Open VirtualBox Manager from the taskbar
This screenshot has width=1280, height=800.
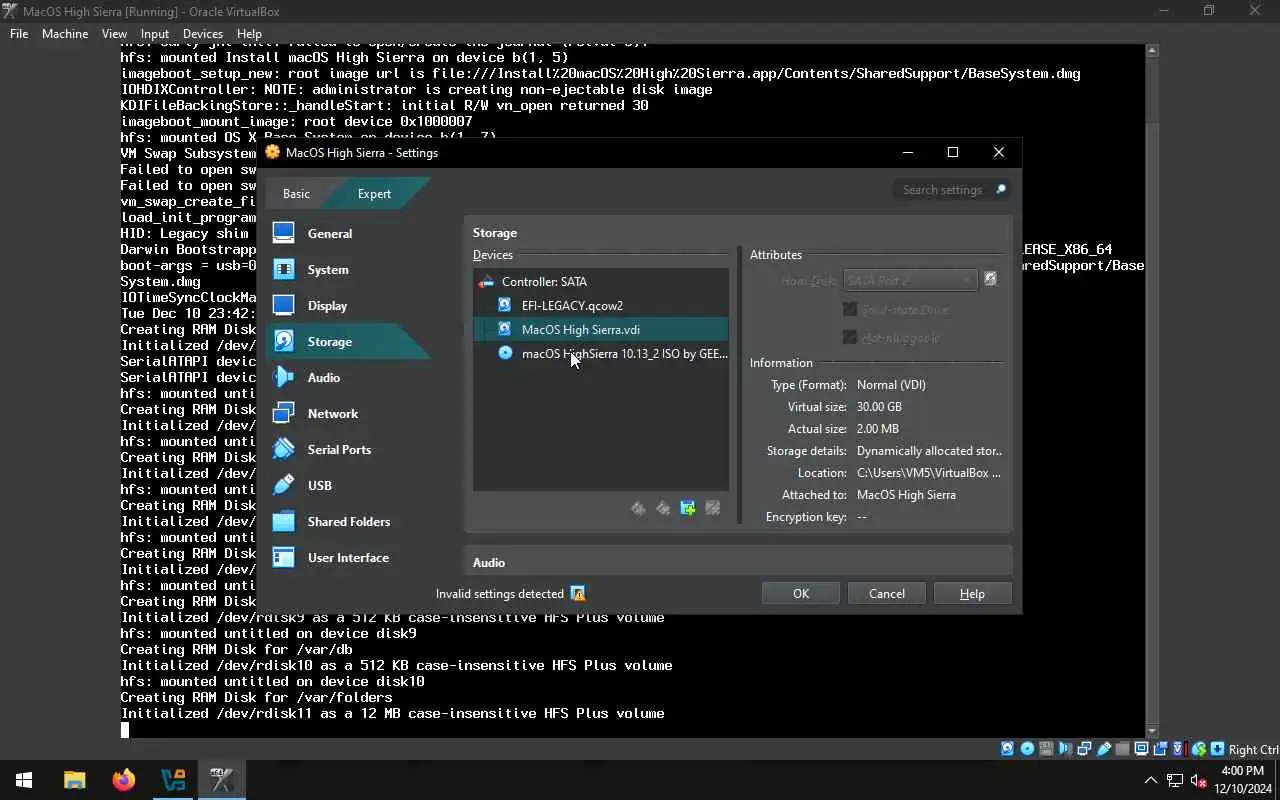[x=173, y=780]
